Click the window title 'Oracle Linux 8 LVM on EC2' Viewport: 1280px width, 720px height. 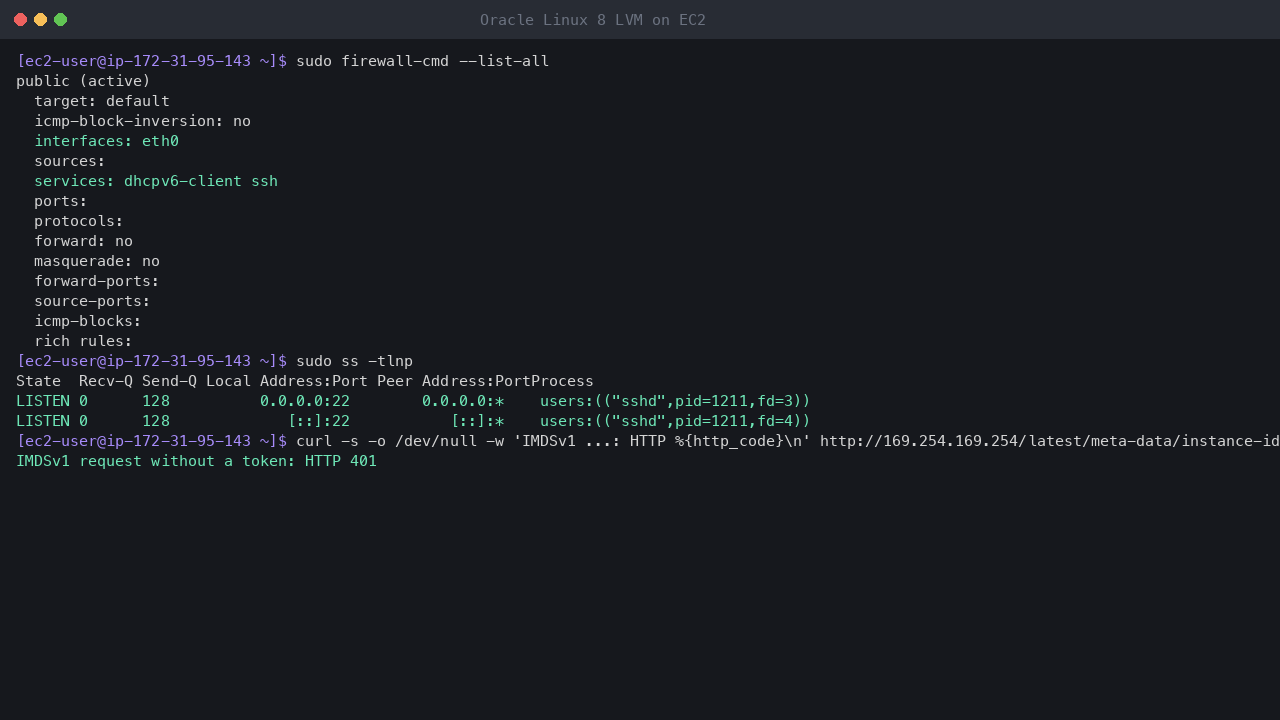593,20
